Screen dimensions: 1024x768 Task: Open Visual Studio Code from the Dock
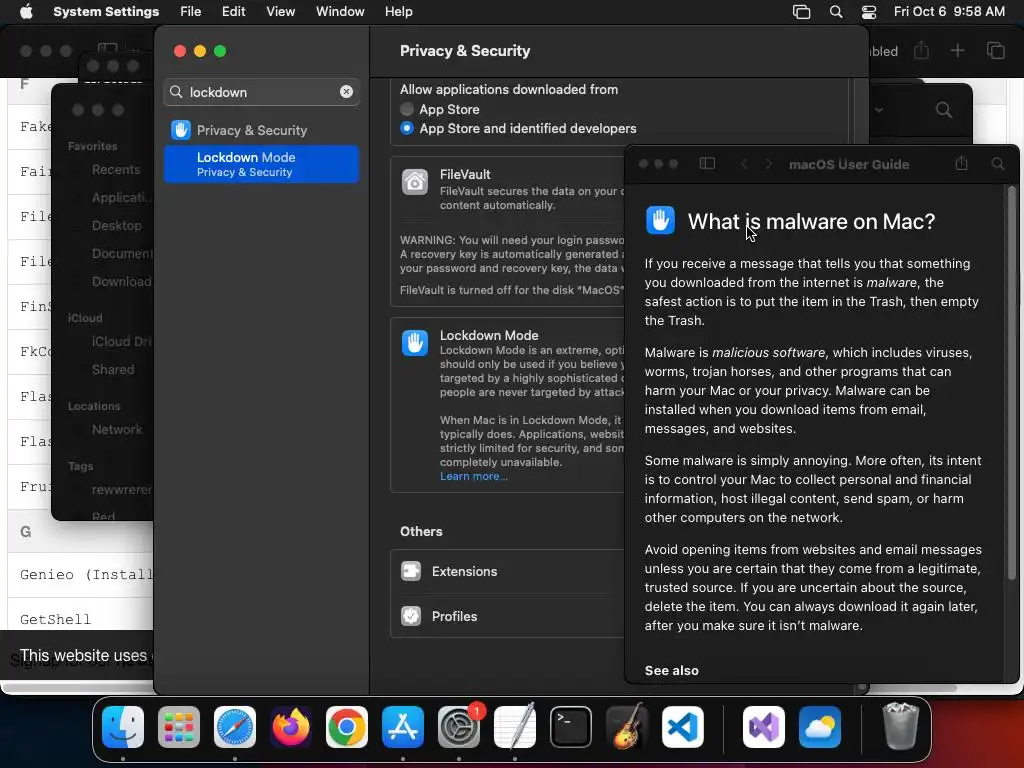pyautogui.click(x=683, y=727)
